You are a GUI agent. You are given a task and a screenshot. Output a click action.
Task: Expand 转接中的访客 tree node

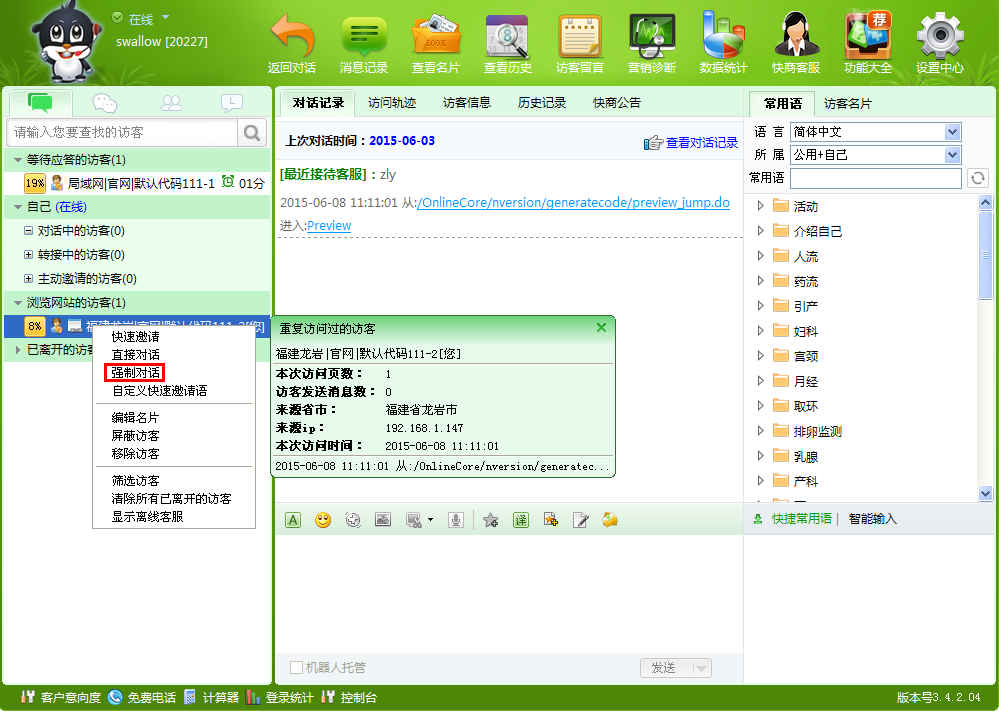(x=29, y=255)
